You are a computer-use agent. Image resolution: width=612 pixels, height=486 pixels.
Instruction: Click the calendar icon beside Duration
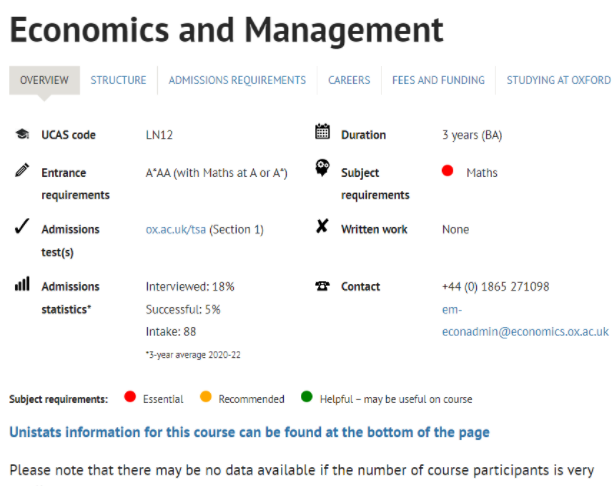(322, 133)
